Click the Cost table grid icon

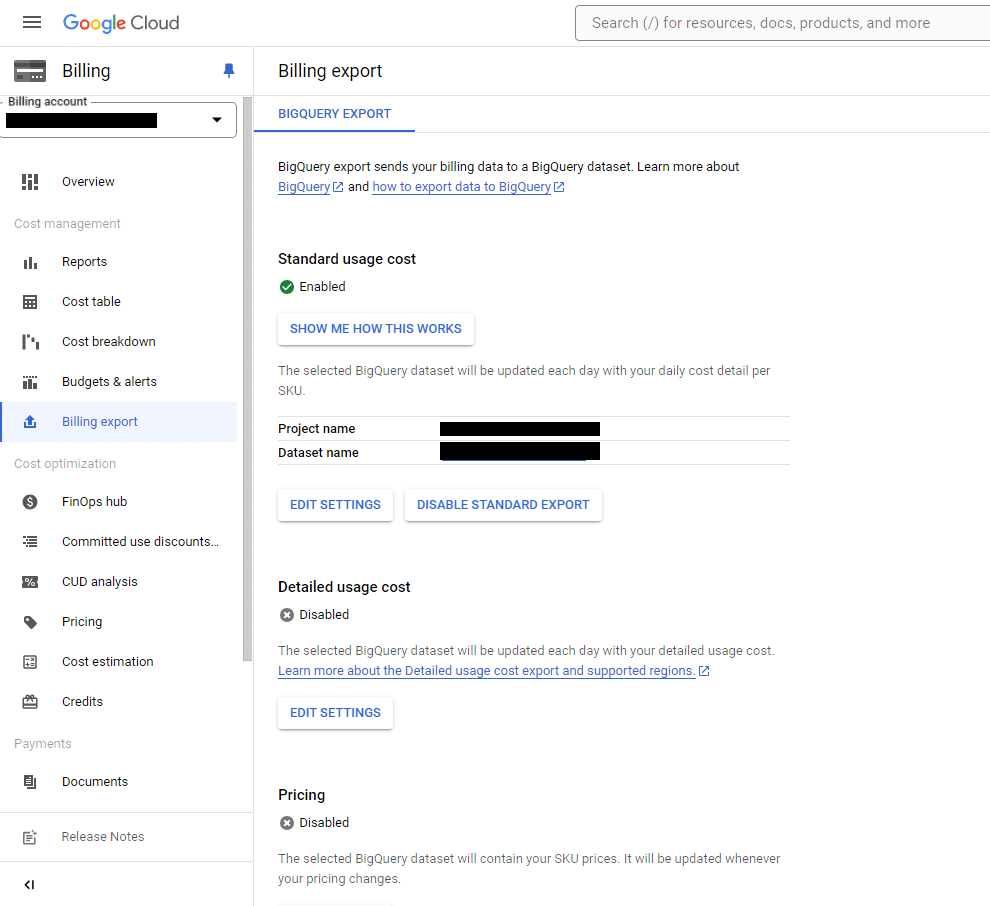click(30, 301)
